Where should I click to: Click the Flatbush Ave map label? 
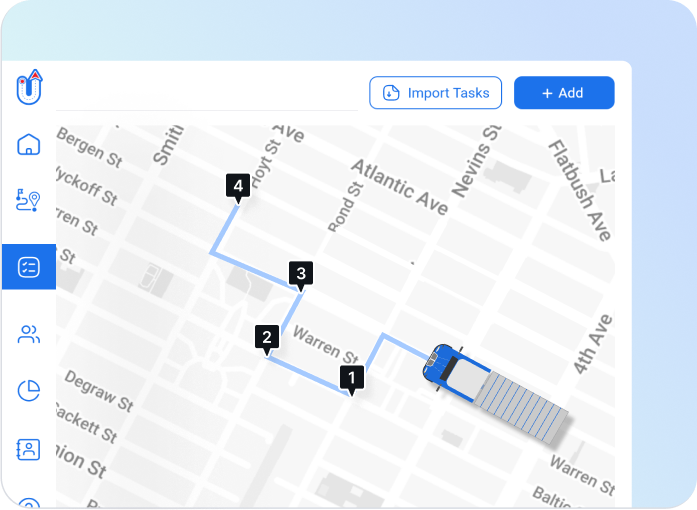tap(580, 190)
